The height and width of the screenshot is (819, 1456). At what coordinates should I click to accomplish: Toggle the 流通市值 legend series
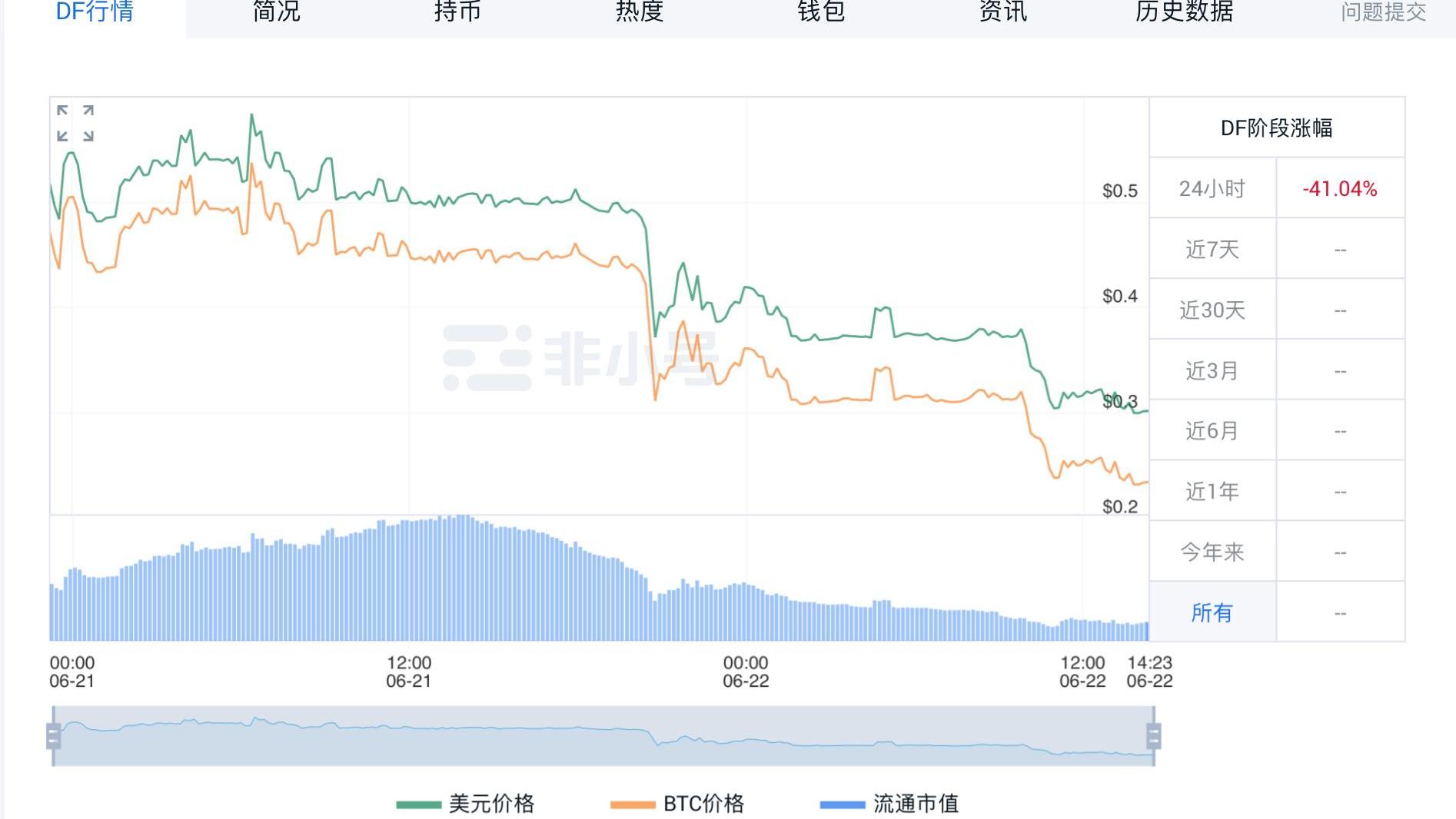(x=889, y=804)
